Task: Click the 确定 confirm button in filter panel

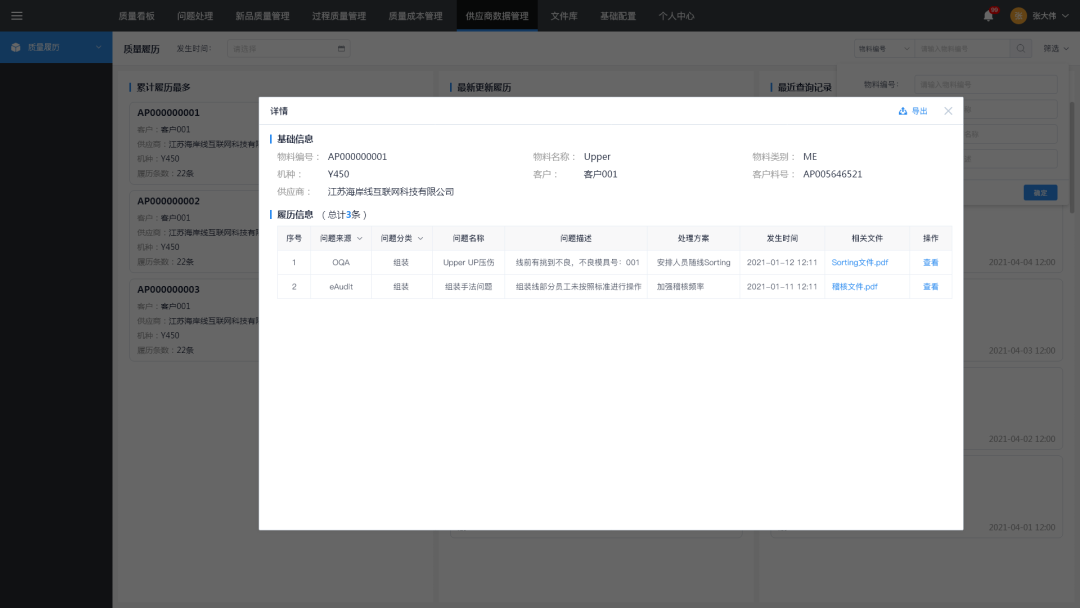Action: [x=1040, y=193]
